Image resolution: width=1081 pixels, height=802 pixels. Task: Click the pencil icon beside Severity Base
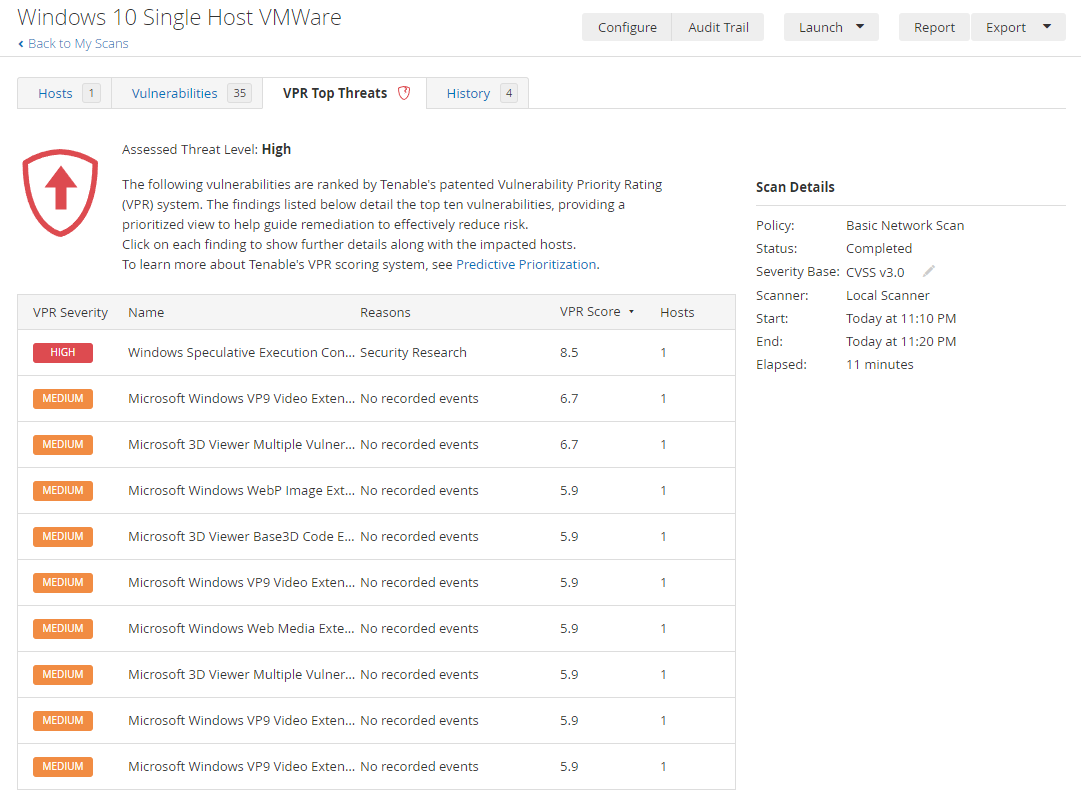929,271
